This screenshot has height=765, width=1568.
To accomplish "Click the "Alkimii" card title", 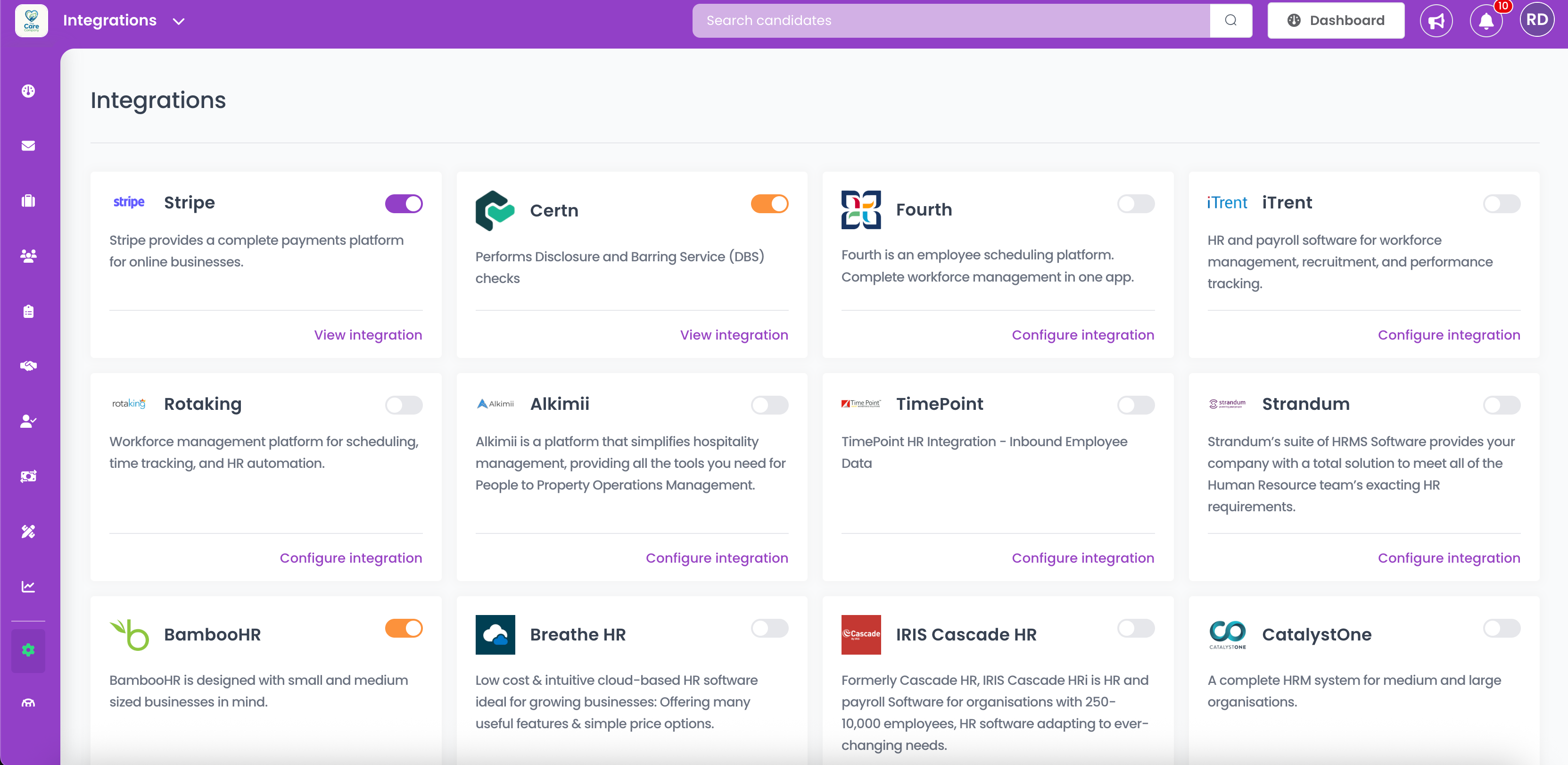I will click(x=560, y=404).
